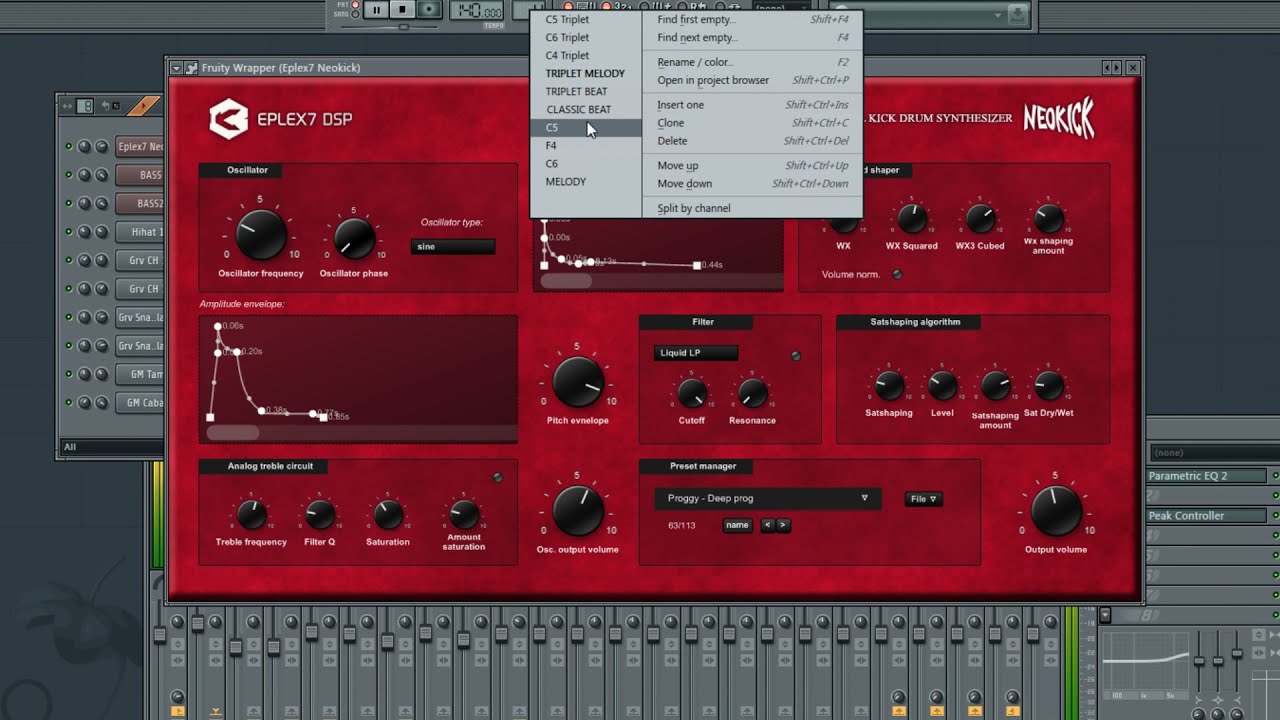The image size is (1280, 720).
Task: Delete the selected pattern
Action: 752,141
